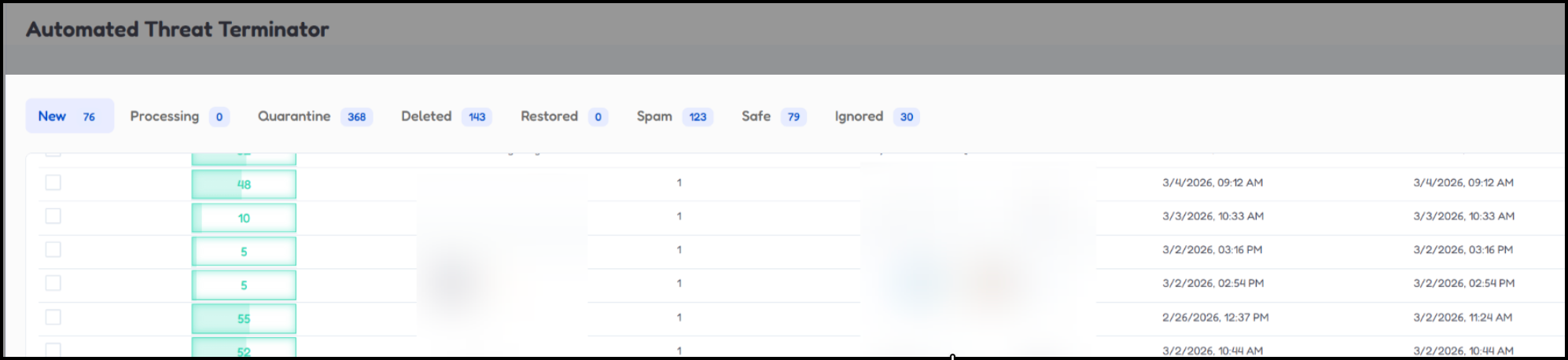Viewport: 1568px width, 360px height.
Task: Click the Quarantine count badge 368
Action: click(357, 117)
